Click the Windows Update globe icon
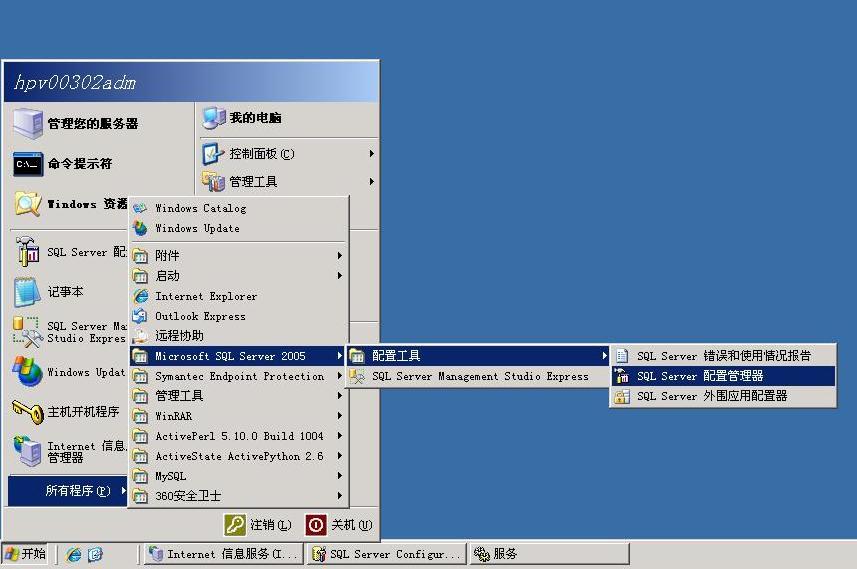The width and height of the screenshot is (857, 569). (x=141, y=228)
